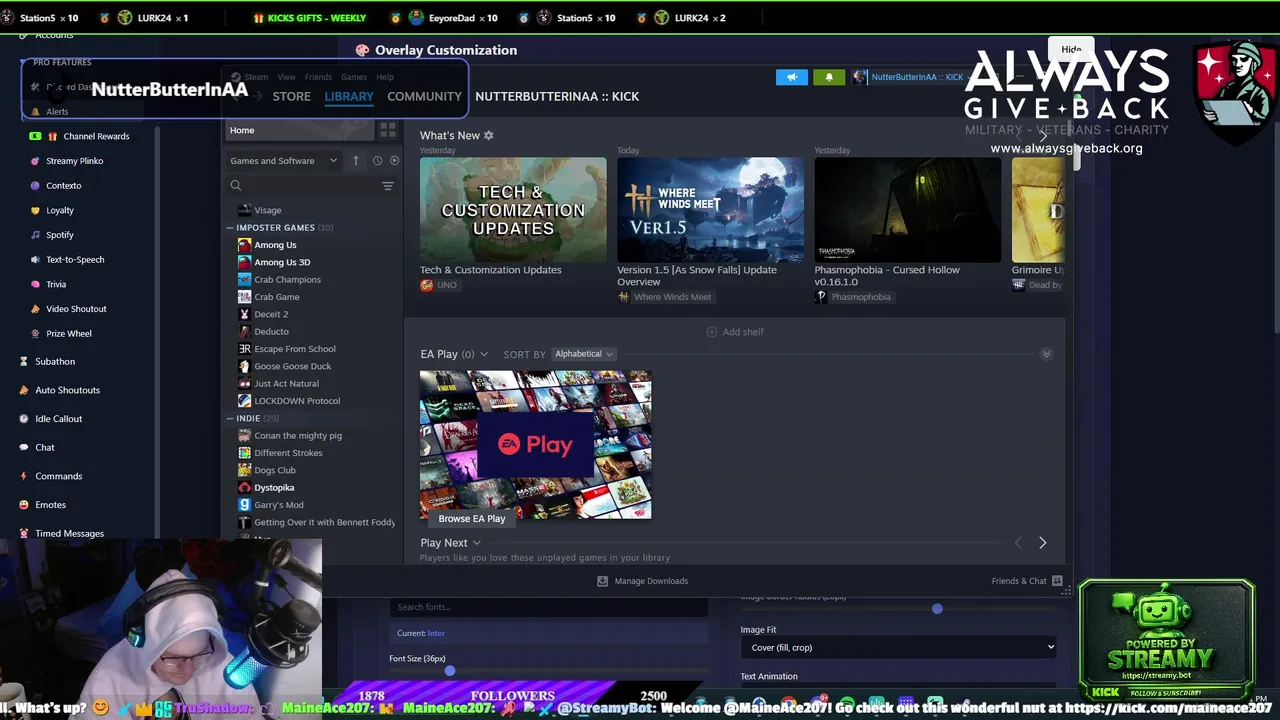Click the Steam announcements megaphone icon
Image resolution: width=1280 pixels, height=720 pixels.
[x=791, y=77]
